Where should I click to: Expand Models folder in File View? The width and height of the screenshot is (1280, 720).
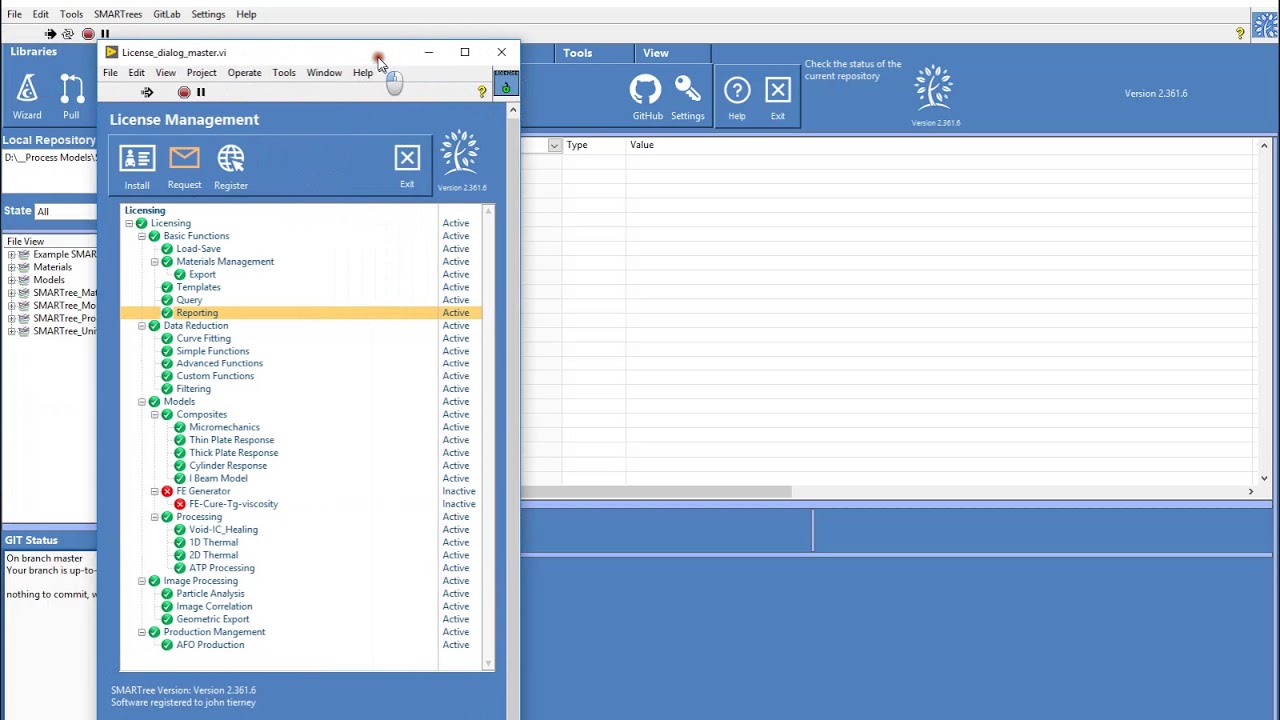[11, 280]
